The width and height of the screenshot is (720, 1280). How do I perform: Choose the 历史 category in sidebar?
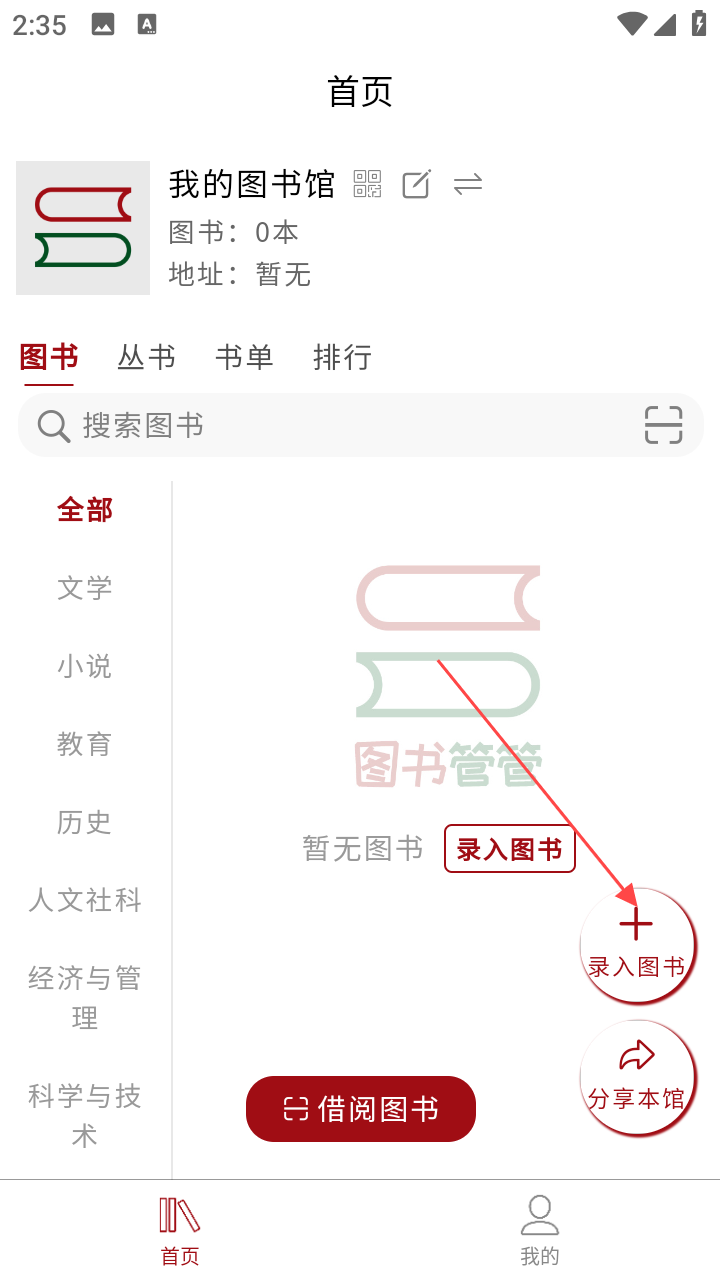85,822
